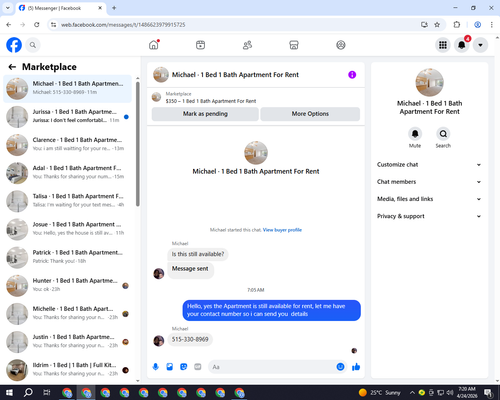Open the Facebook search magnifier
Screen dimensions: 500x400
click(x=33, y=45)
